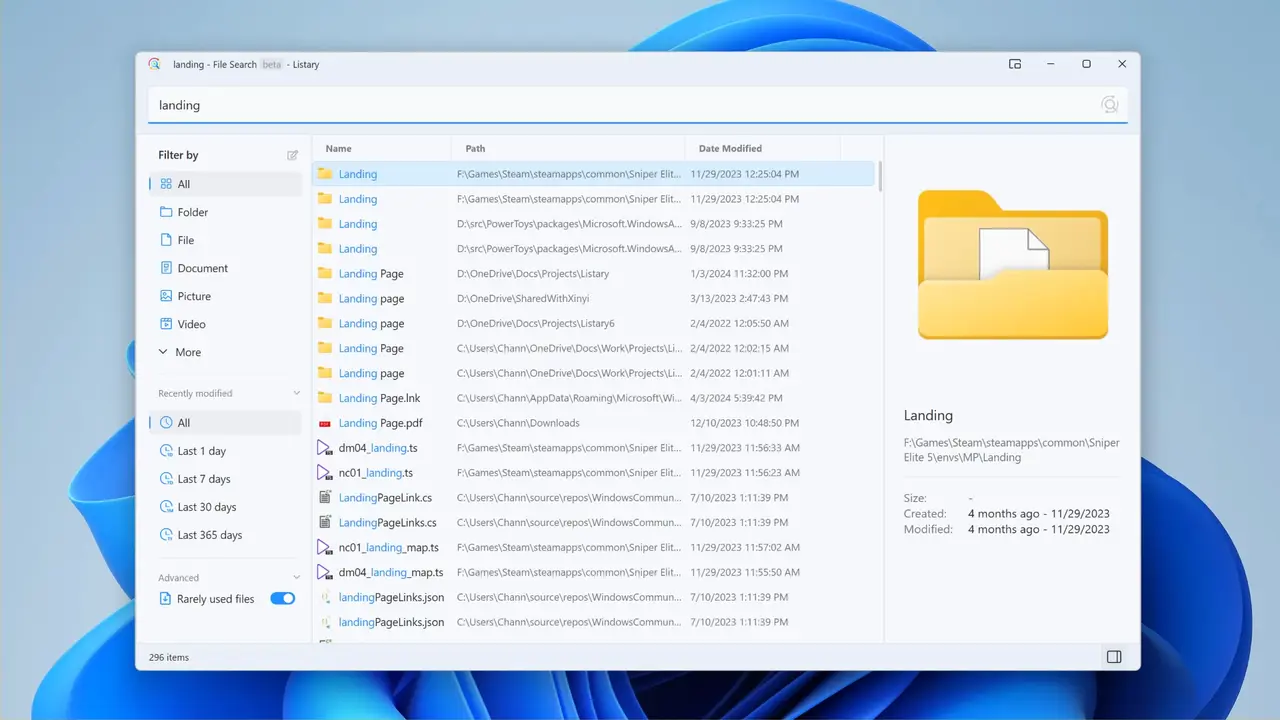Viewport: 1280px width, 720px height.
Task: Expand the More filter types
Action: point(180,352)
